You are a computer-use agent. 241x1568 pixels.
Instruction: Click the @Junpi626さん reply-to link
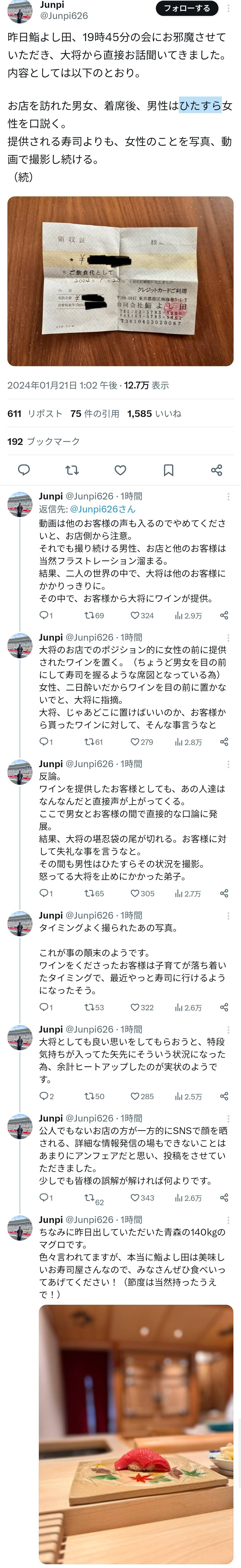tap(102, 509)
